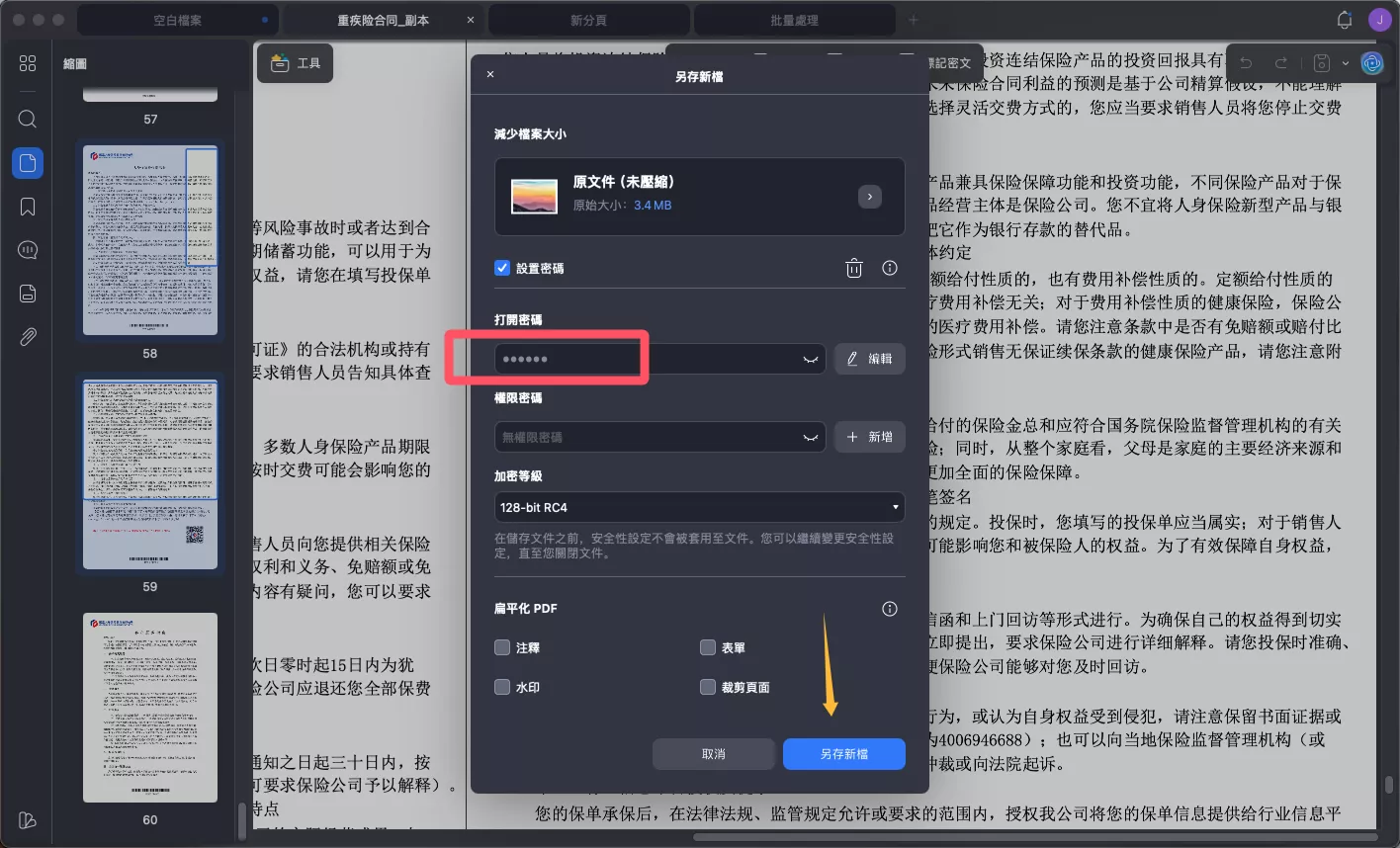1400x848 pixels.
Task: Select page 60 thumbnail
Action: (150, 708)
